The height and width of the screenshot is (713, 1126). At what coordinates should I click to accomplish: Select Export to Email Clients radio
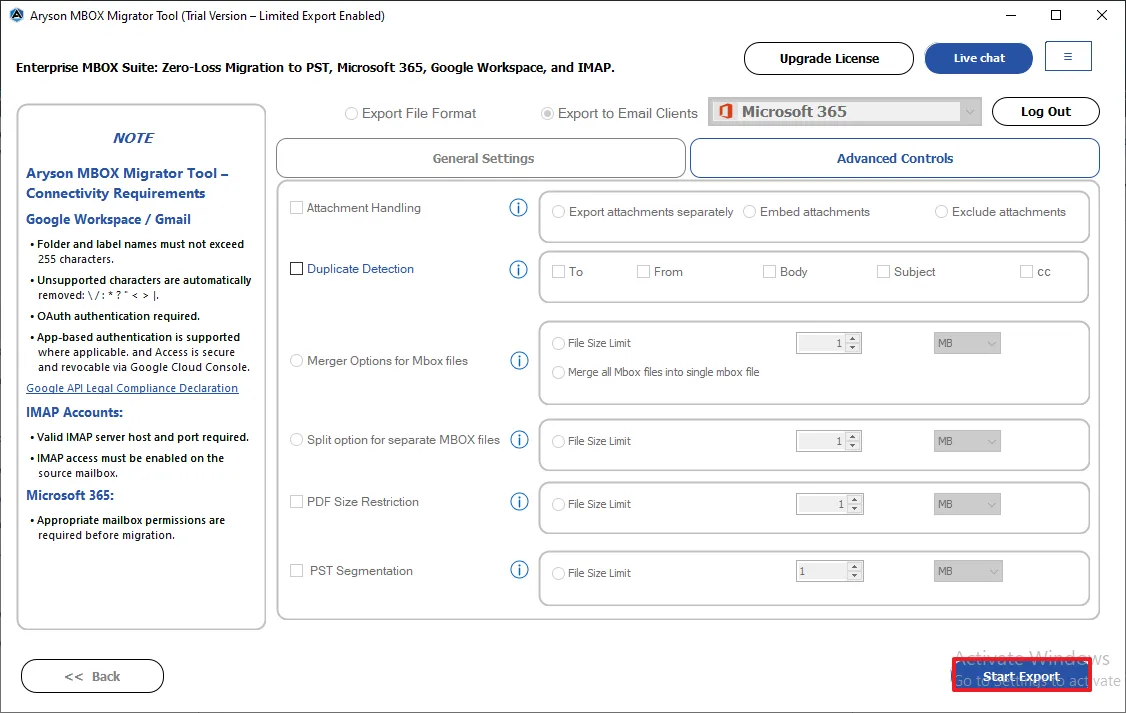tap(547, 113)
